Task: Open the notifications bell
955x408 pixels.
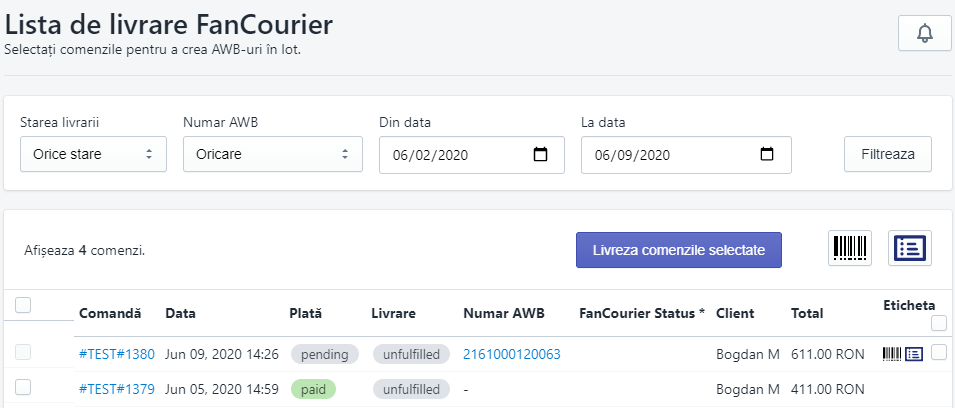Action: 925,33
